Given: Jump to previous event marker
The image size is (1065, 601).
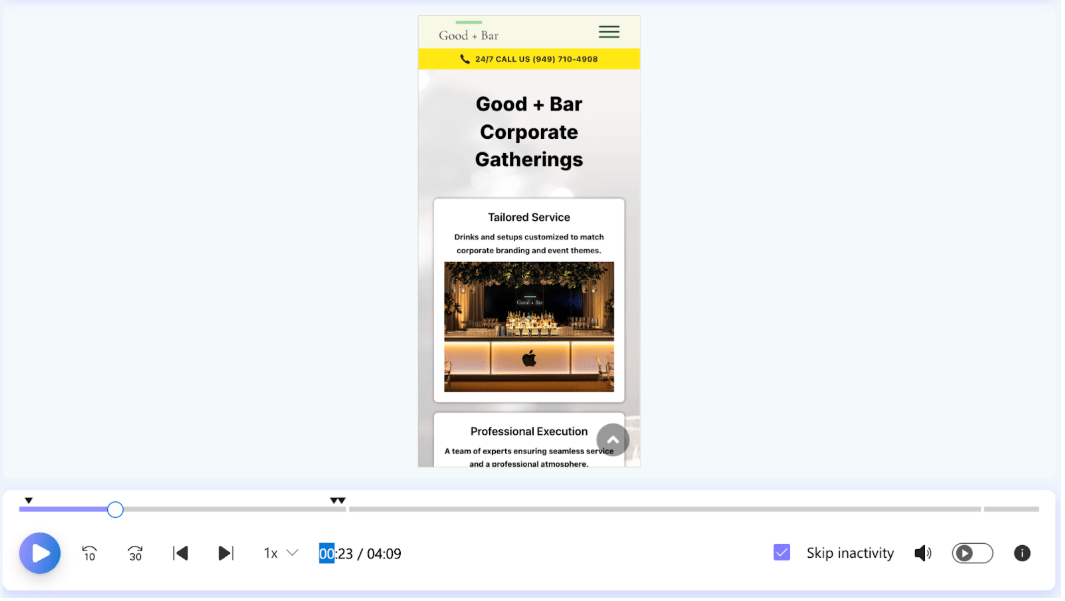Looking at the screenshot, I should coord(180,553).
